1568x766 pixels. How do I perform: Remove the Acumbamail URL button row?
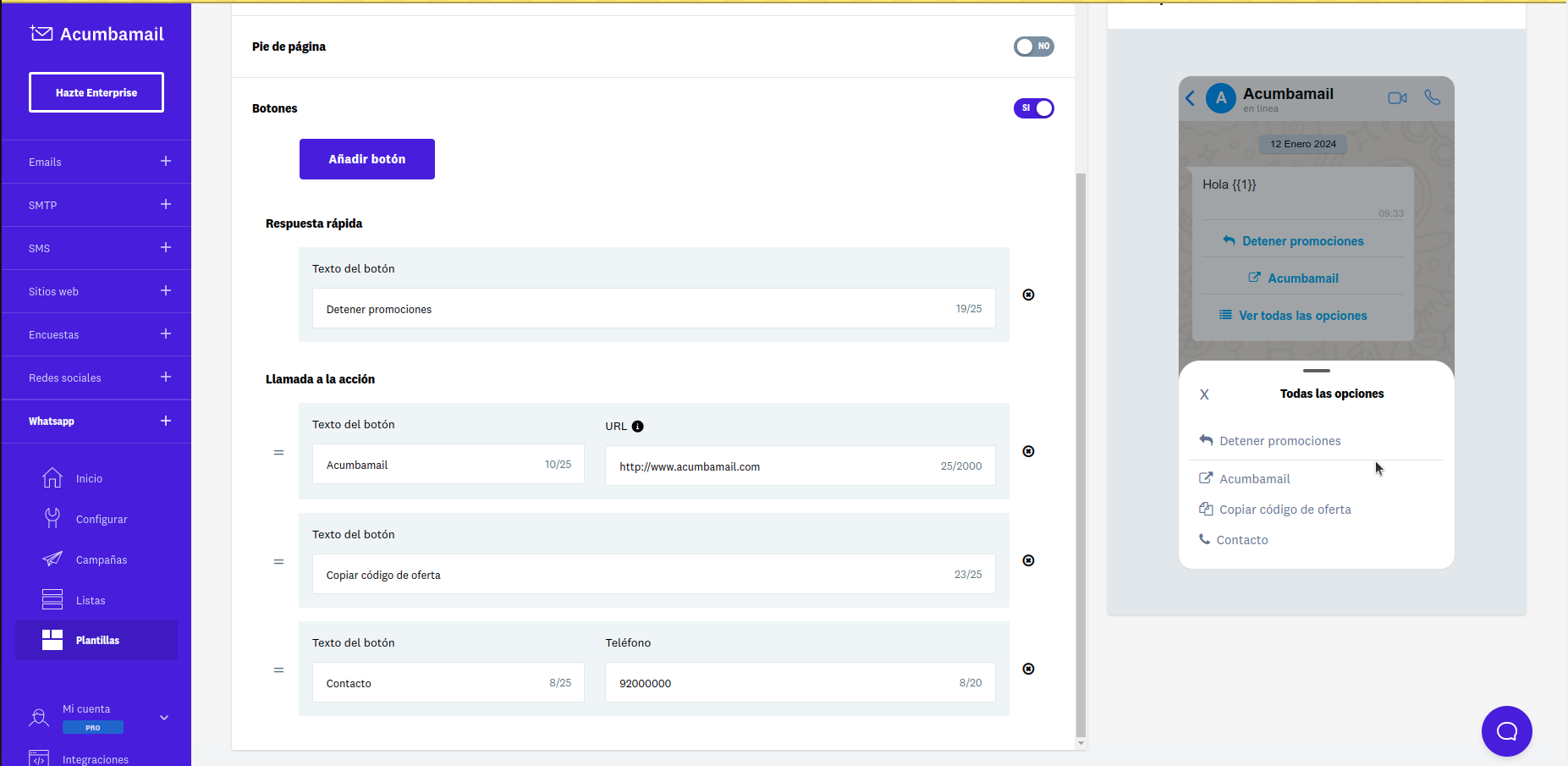point(1028,451)
